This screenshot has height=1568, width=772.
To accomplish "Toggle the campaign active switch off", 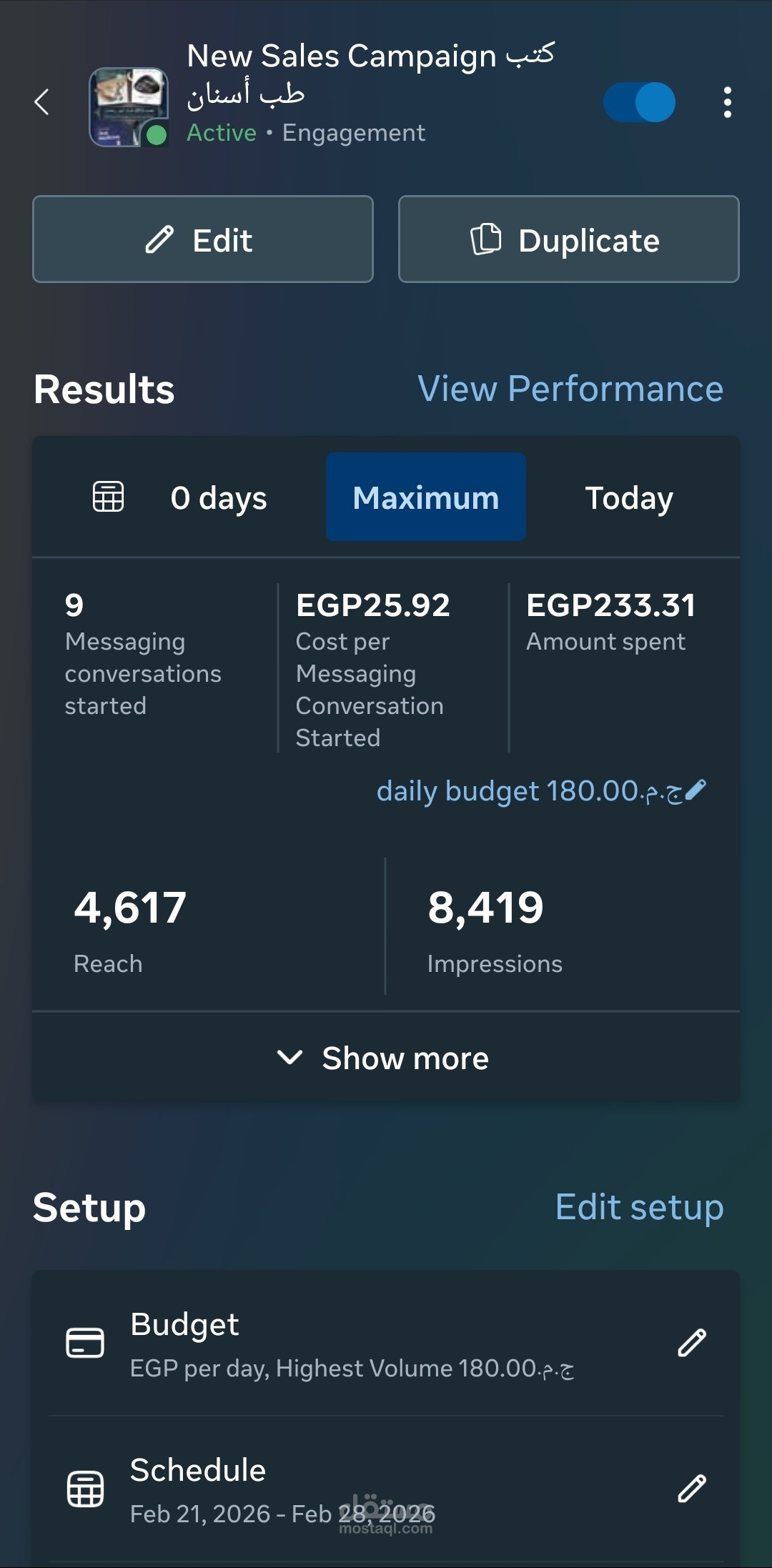I will pos(639,102).
